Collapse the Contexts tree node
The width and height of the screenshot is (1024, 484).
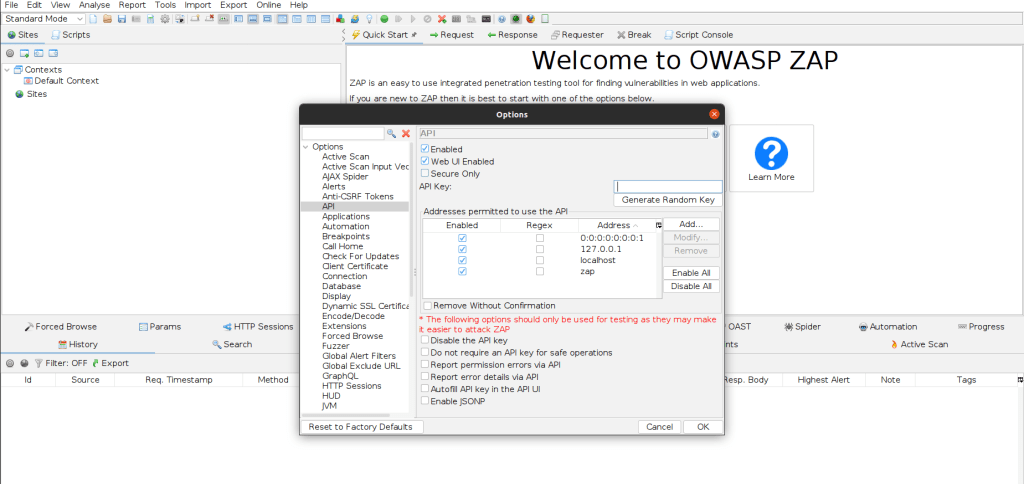(x=7, y=70)
